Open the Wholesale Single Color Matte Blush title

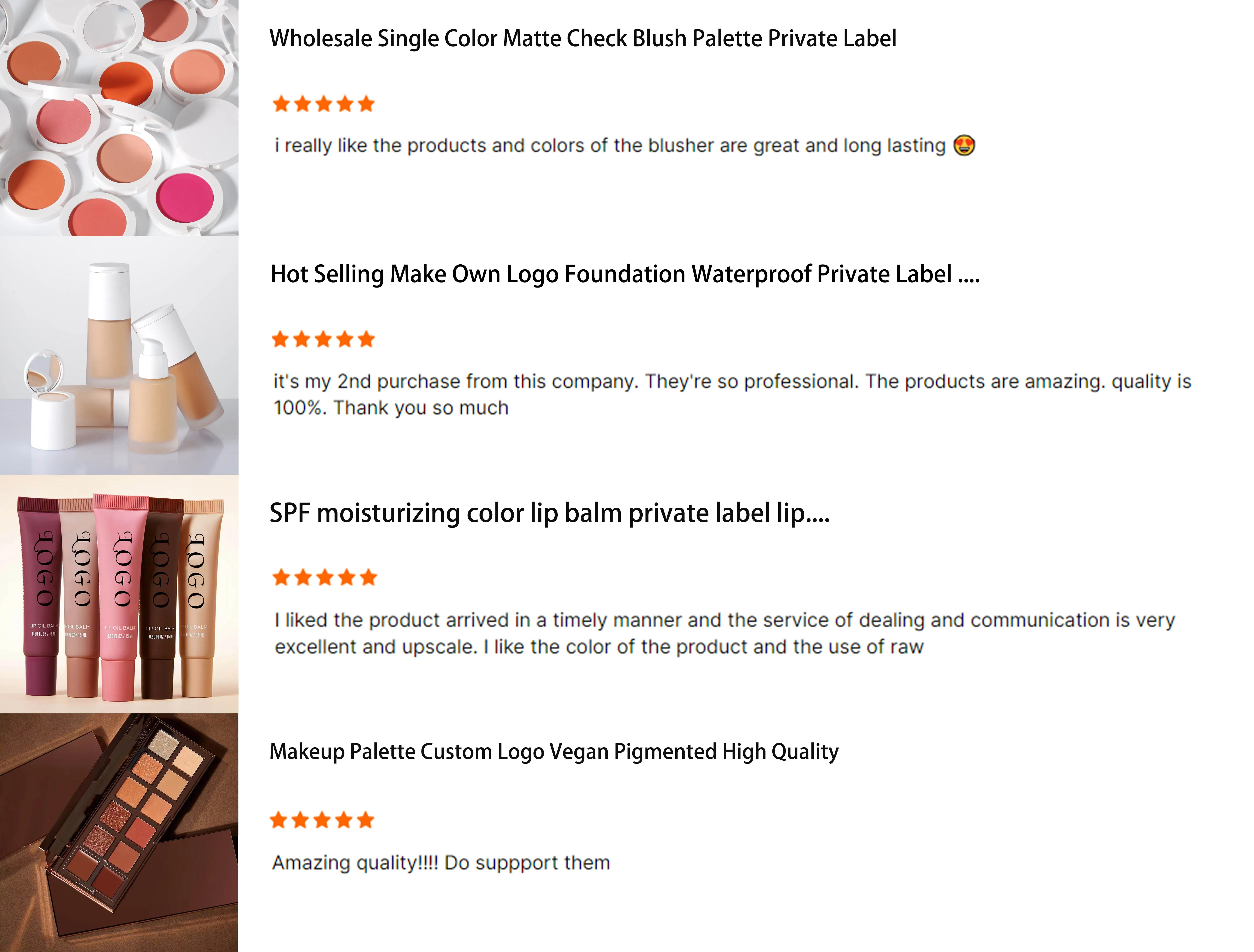click(x=583, y=39)
